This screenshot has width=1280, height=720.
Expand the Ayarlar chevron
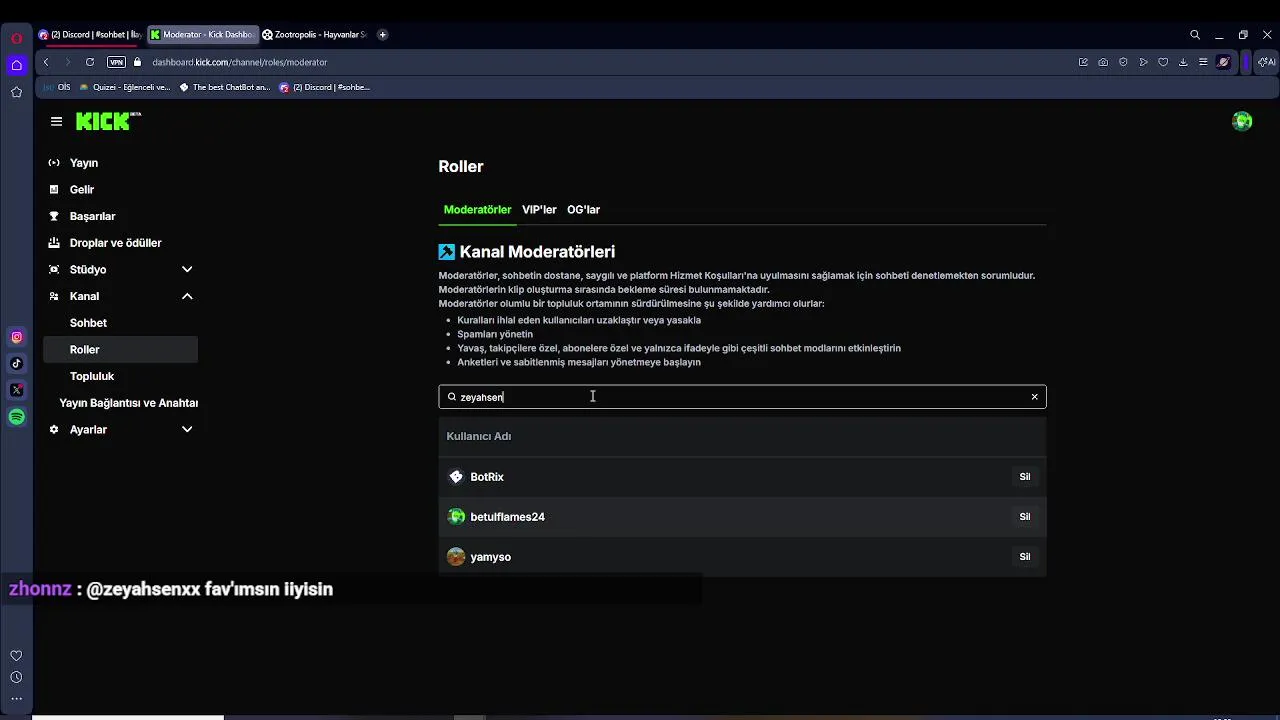187,430
